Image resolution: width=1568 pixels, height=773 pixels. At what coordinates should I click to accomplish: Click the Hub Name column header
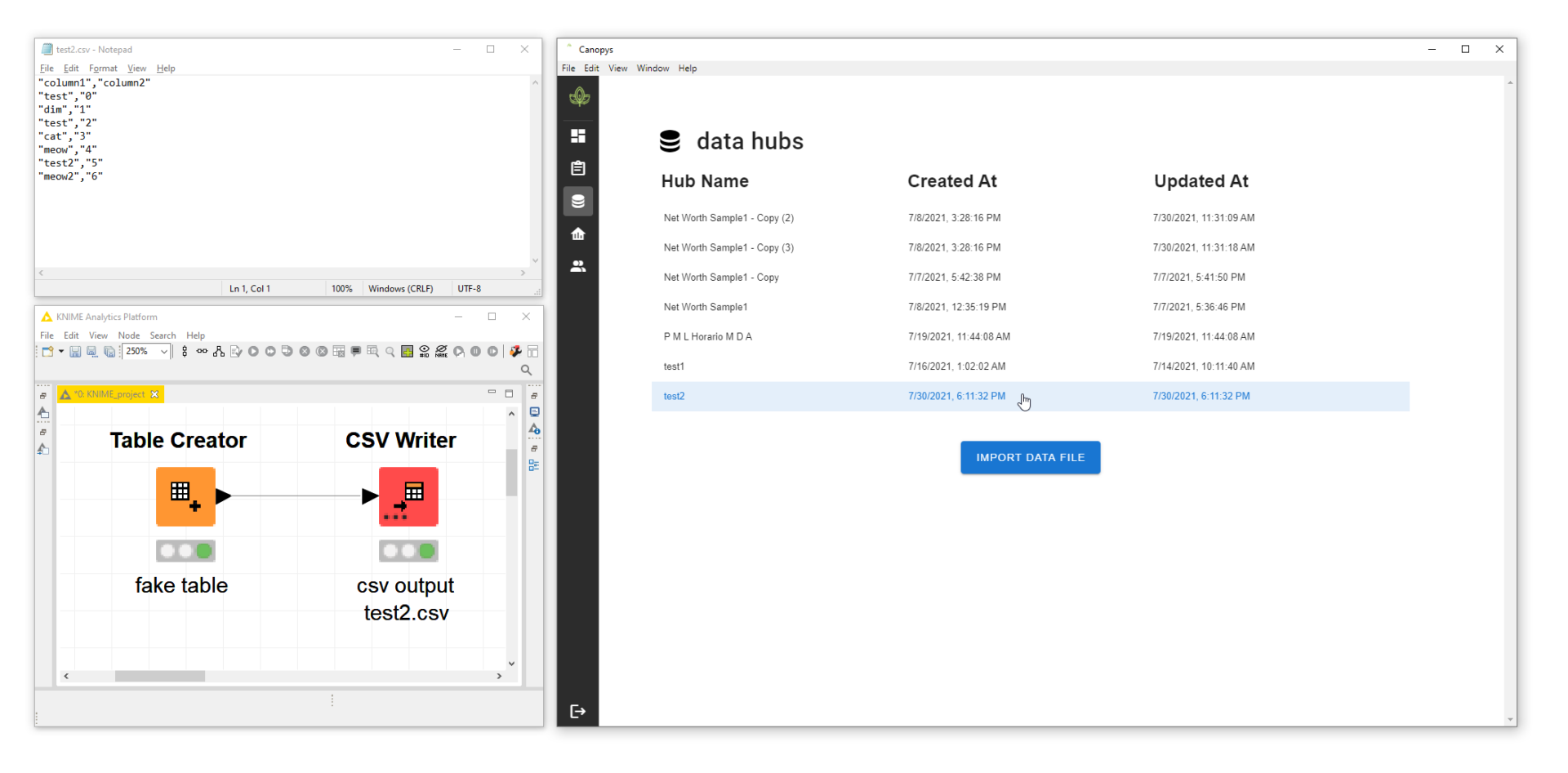point(705,181)
